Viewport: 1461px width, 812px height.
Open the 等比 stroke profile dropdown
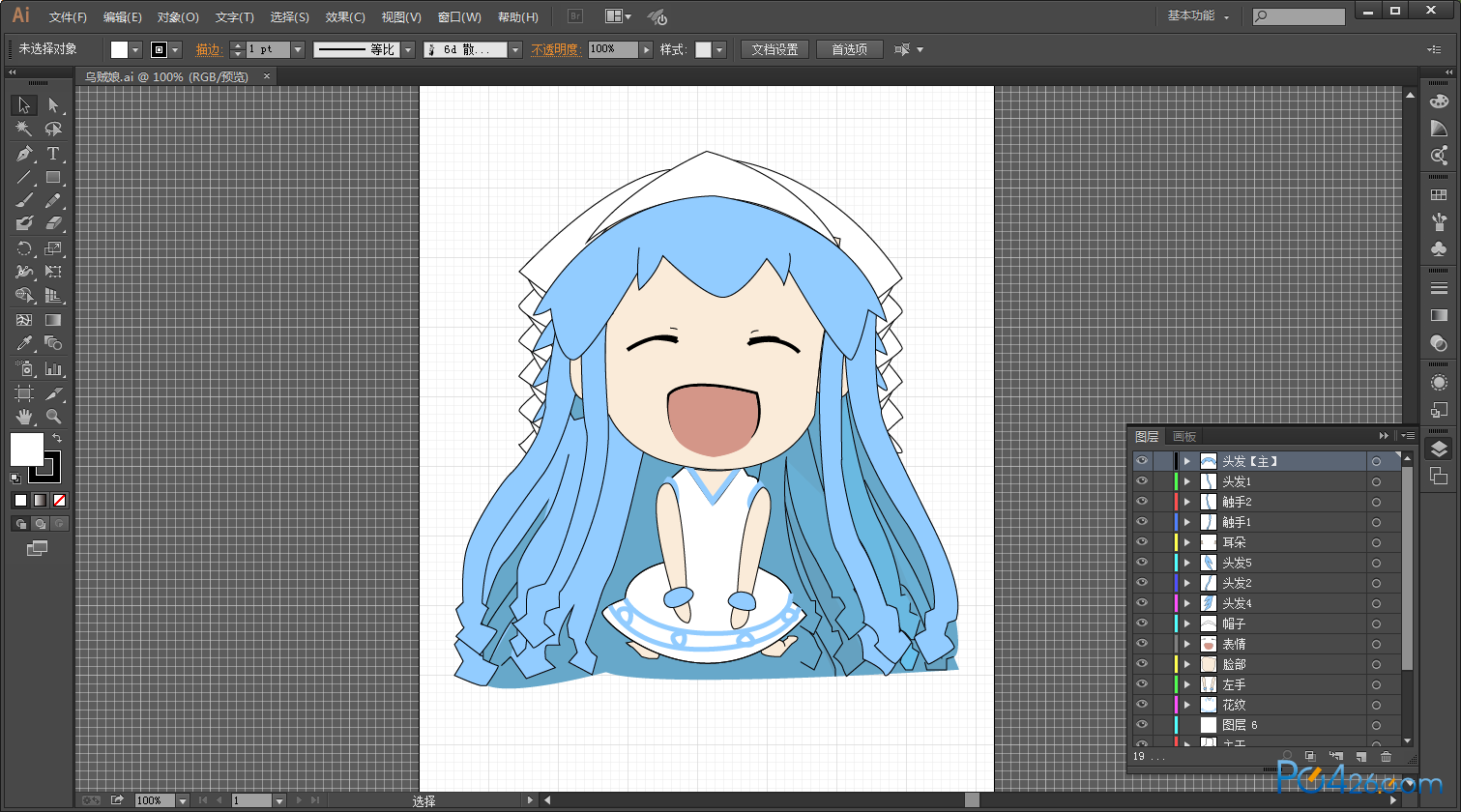tap(408, 49)
